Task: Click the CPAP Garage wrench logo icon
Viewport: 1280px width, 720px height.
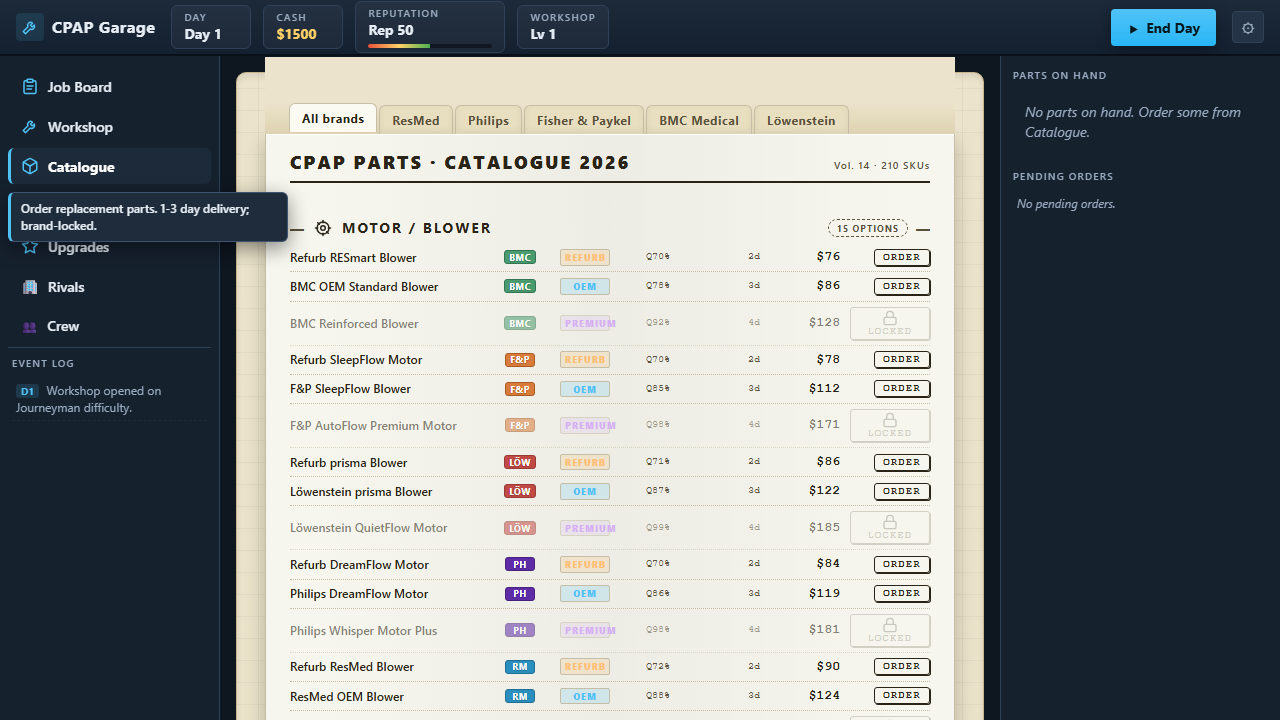Action: click(x=30, y=27)
